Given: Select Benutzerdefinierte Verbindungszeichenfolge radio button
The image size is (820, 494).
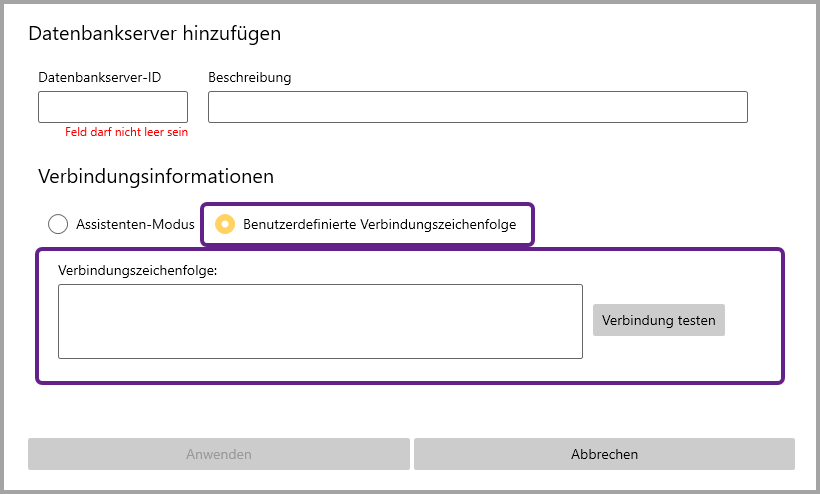Looking at the screenshot, I should [x=226, y=225].
